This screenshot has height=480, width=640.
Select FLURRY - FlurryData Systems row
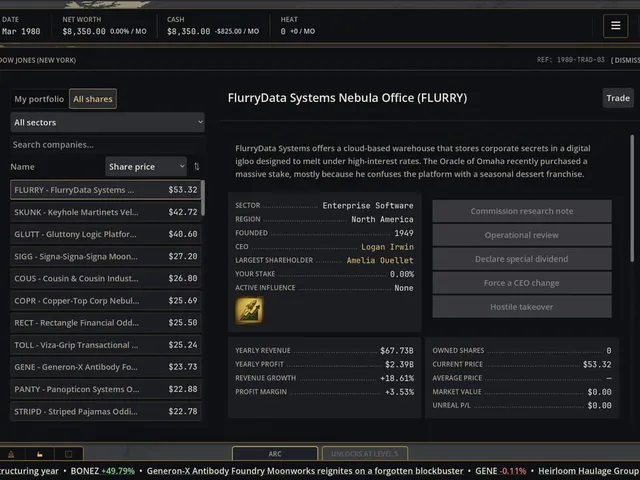tap(106, 190)
